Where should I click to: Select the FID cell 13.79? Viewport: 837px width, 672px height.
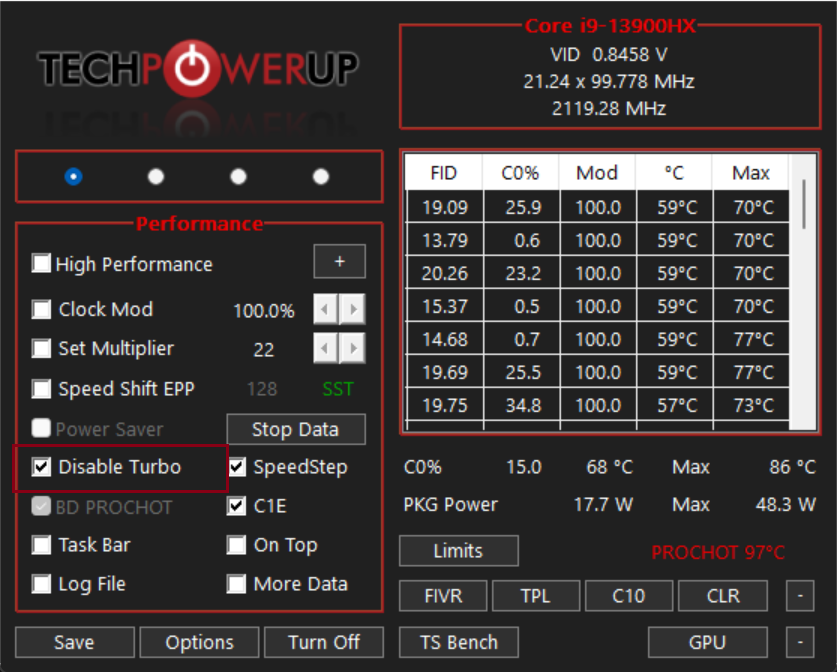[445, 240]
